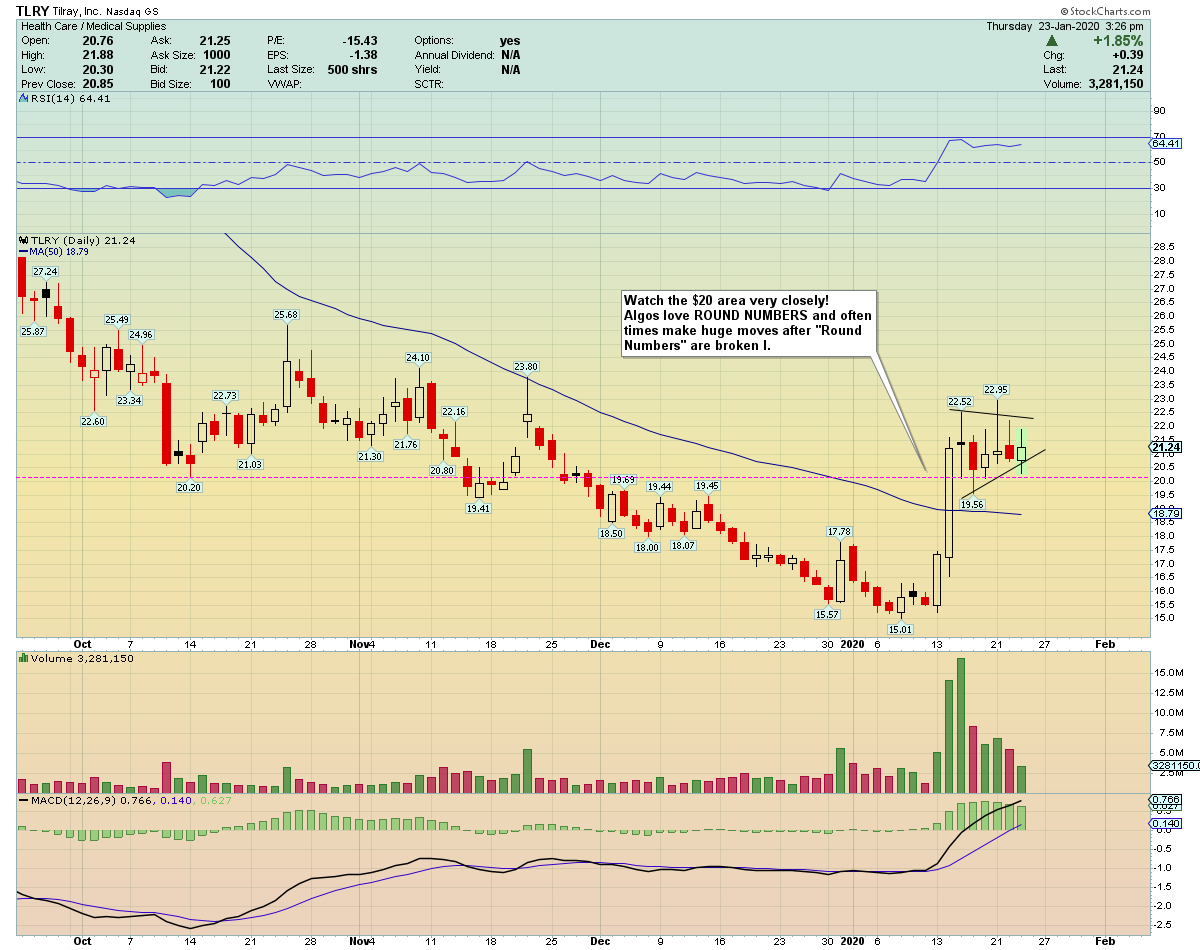Screen dimensions: 1200x950
Task: Click the 15.57 low price label
Action: [x=827, y=614]
